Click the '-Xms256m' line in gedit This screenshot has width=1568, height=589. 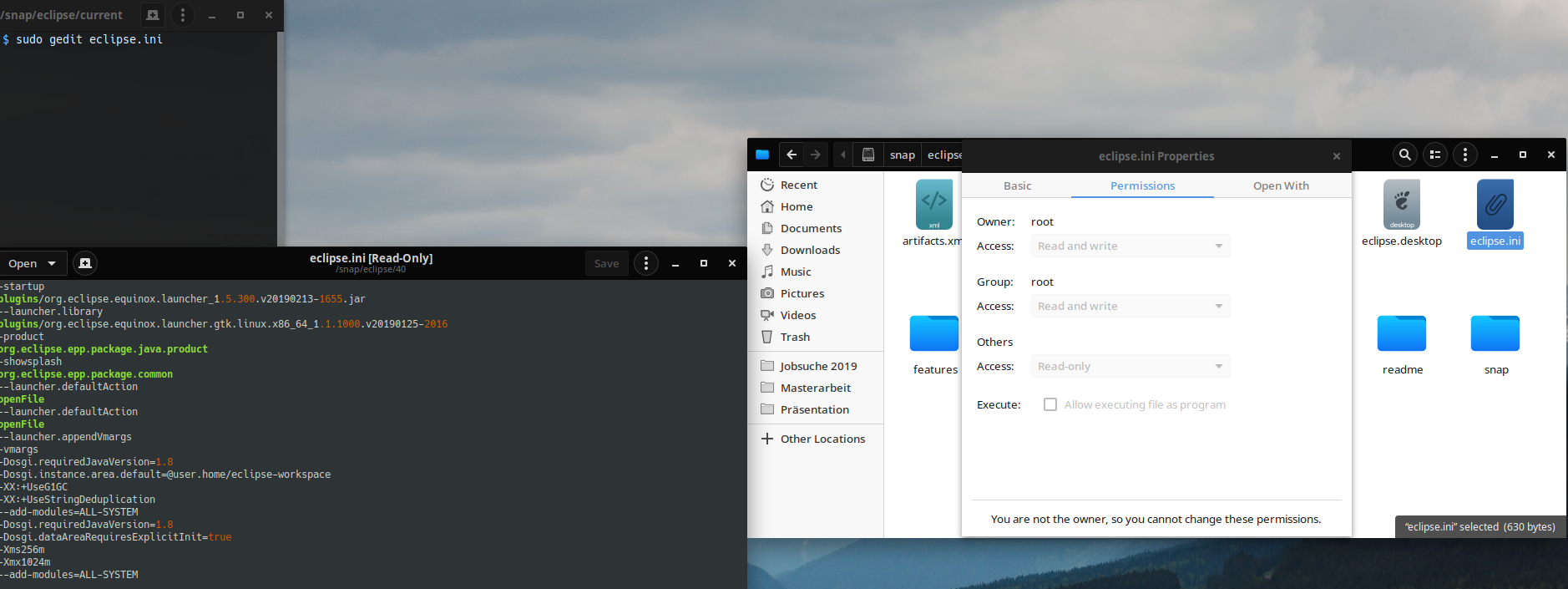(23, 550)
